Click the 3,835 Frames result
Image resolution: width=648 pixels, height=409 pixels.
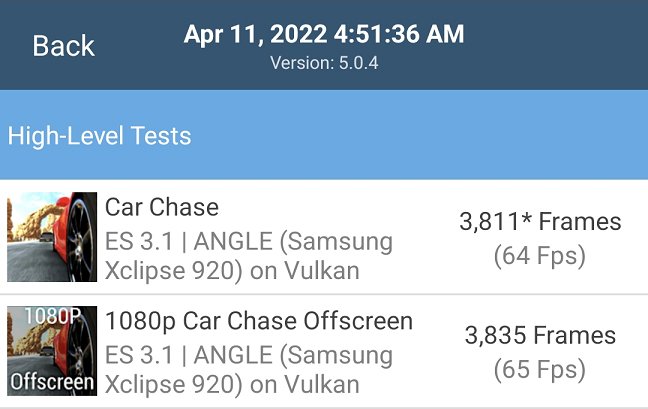click(x=540, y=335)
